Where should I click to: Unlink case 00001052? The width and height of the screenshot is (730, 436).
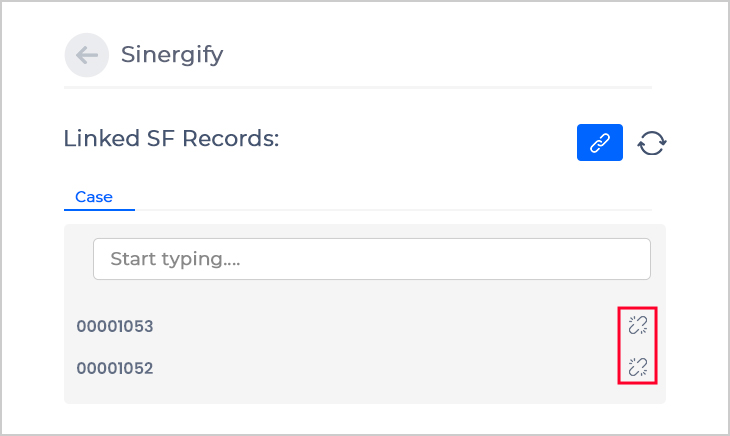click(637, 367)
